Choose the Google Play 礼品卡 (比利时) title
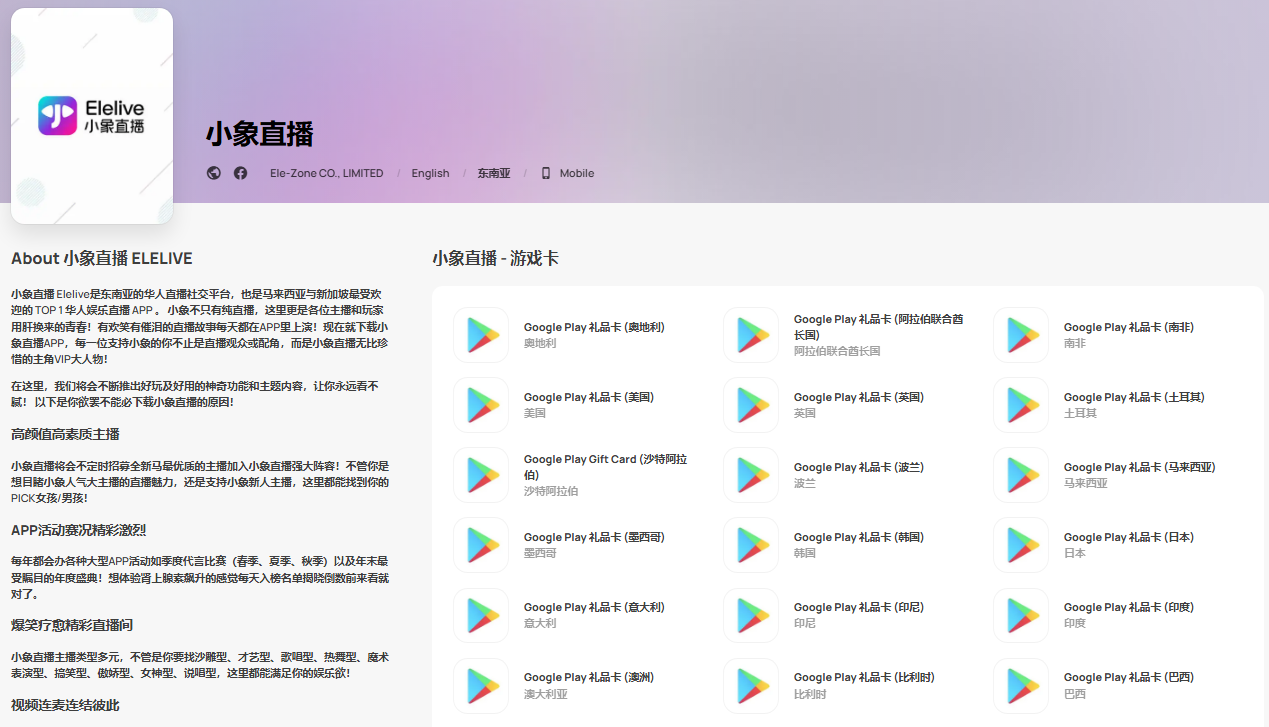This screenshot has width=1269, height=727. [x=864, y=677]
